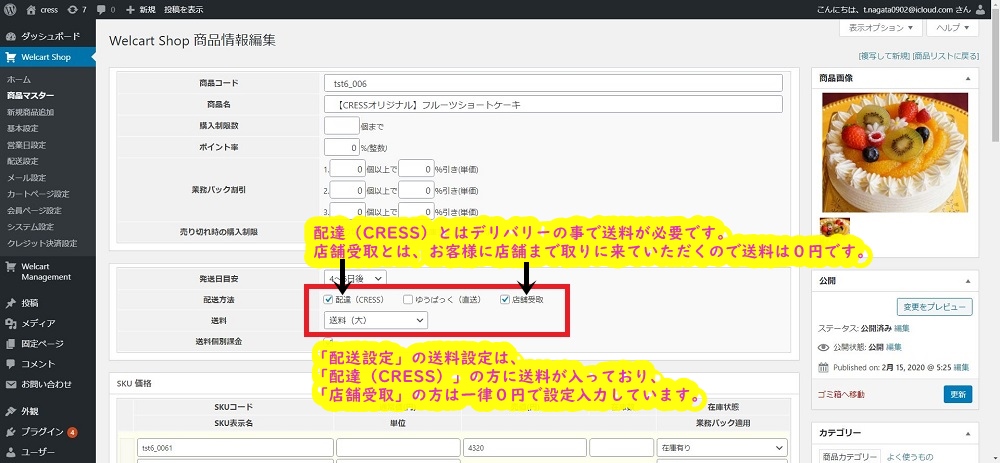This screenshot has height=463, width=1000.
Task: Edit the ステータス 公開済み status link
Action: [x=901, y=328]
